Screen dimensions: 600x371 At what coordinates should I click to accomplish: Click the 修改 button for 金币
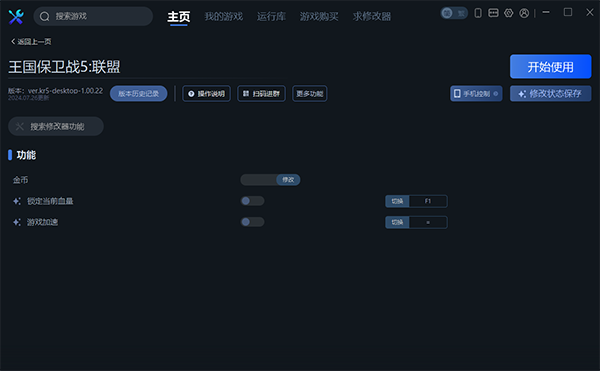(x=288, y=180)
